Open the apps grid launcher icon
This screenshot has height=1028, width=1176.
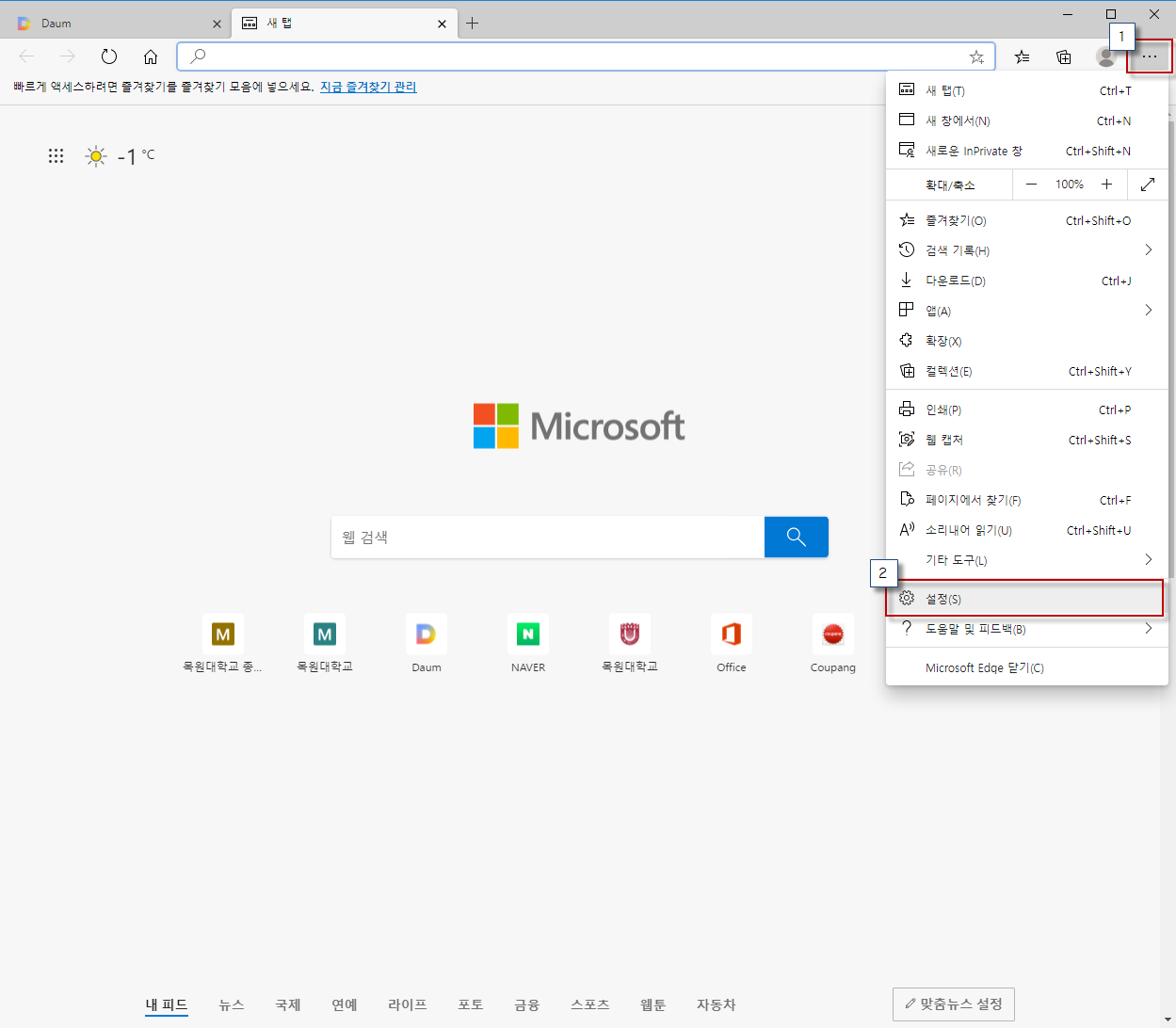(x=56, y=156)
